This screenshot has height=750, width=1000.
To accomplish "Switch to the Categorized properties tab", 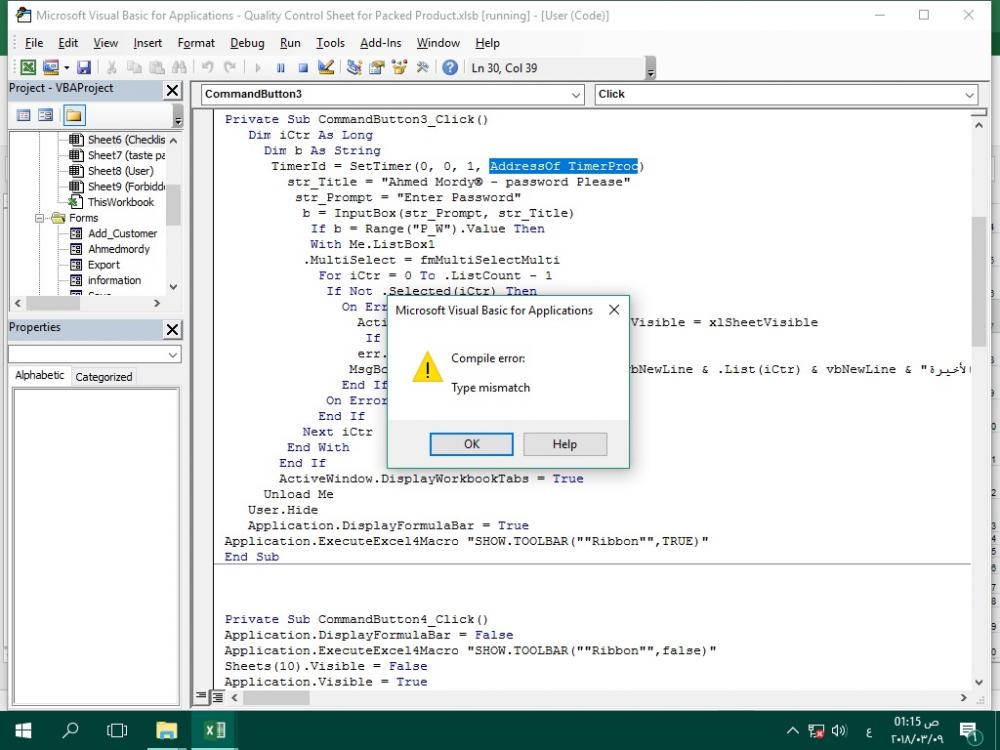I will click(x=104, y=377).
